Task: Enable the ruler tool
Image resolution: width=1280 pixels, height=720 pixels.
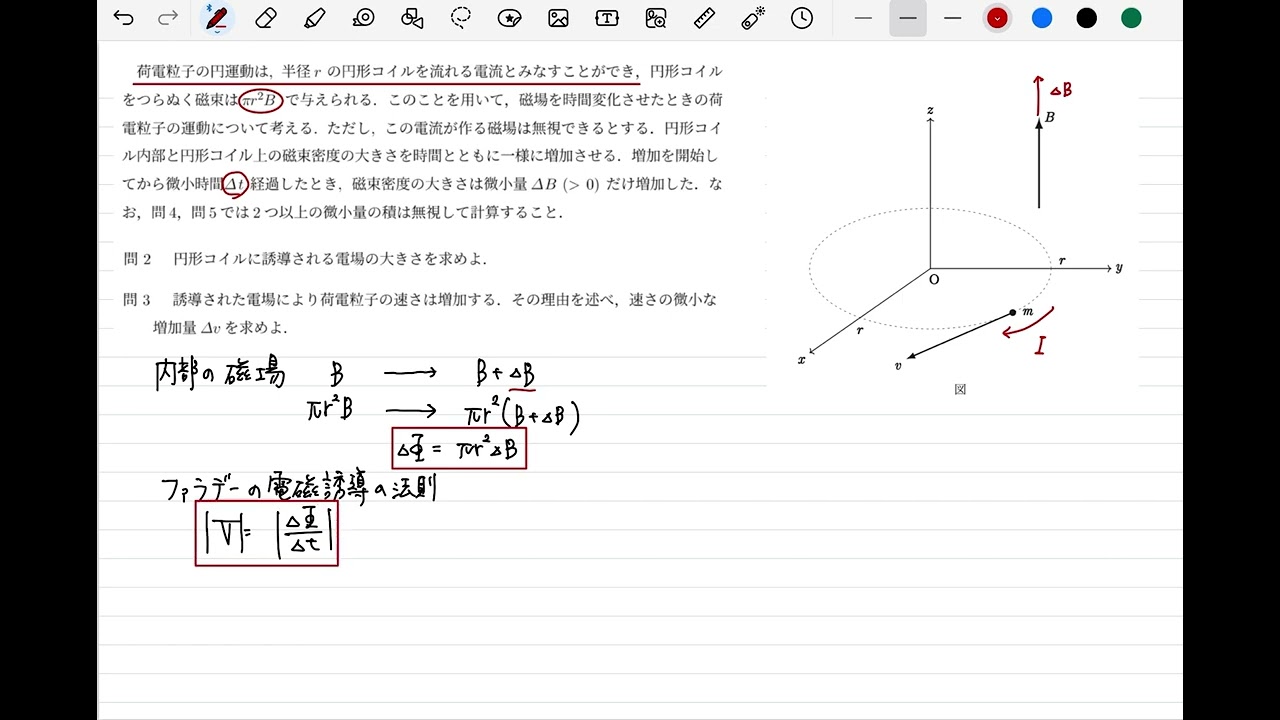Action: click(704, 18)
